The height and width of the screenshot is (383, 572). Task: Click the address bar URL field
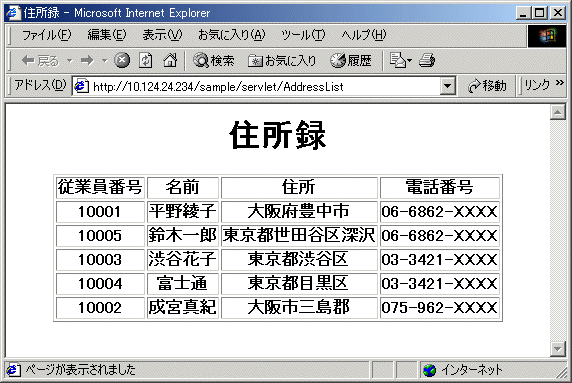[264, 86]
